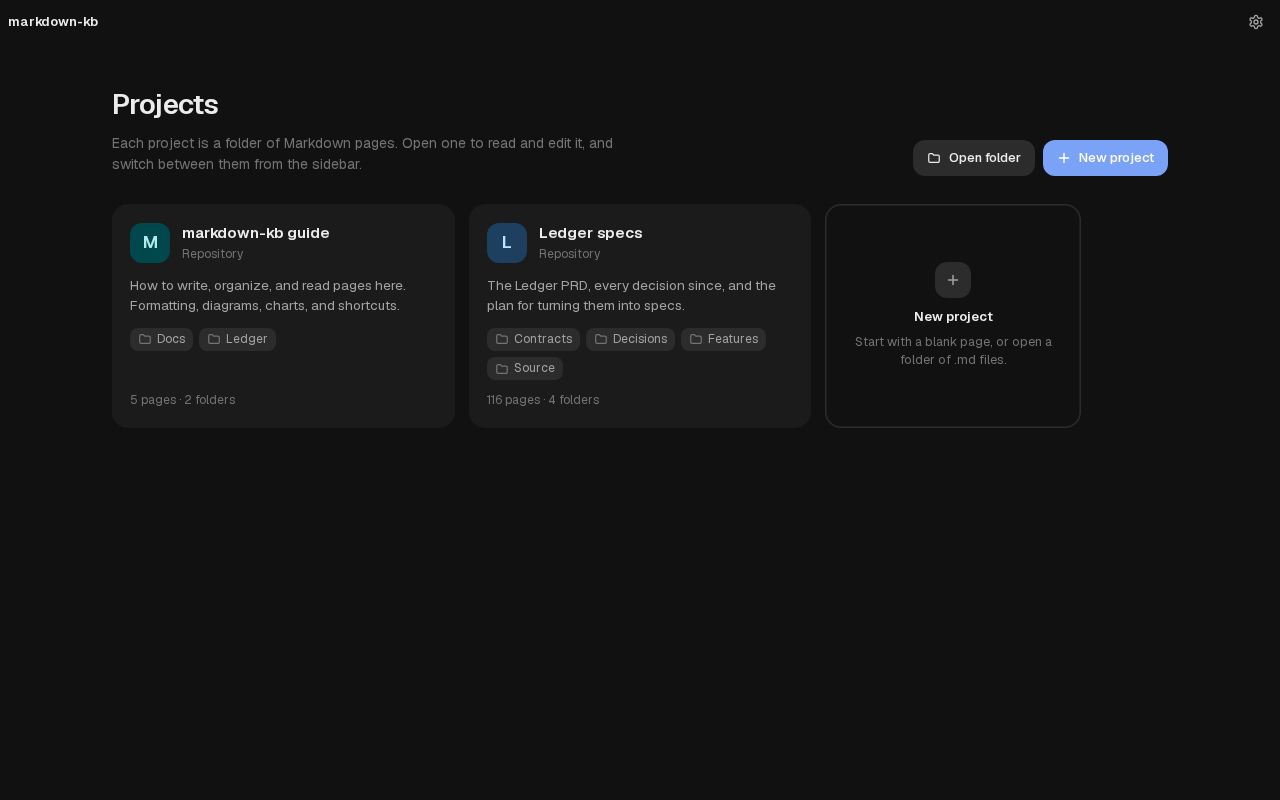Viewport: 1280px width, 800px height.
Task: Click 'Each project is a folder' subtitle
Action: pos(362,154)
